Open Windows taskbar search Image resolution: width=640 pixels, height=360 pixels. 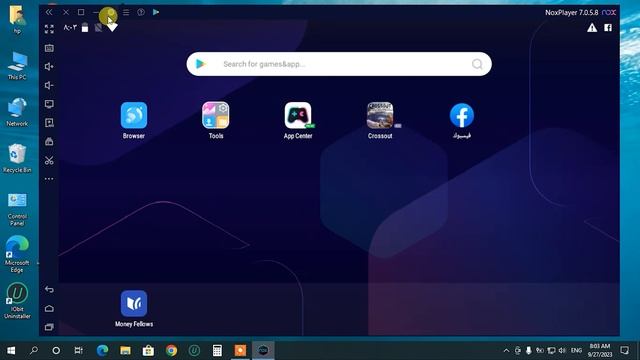(34, 350)
